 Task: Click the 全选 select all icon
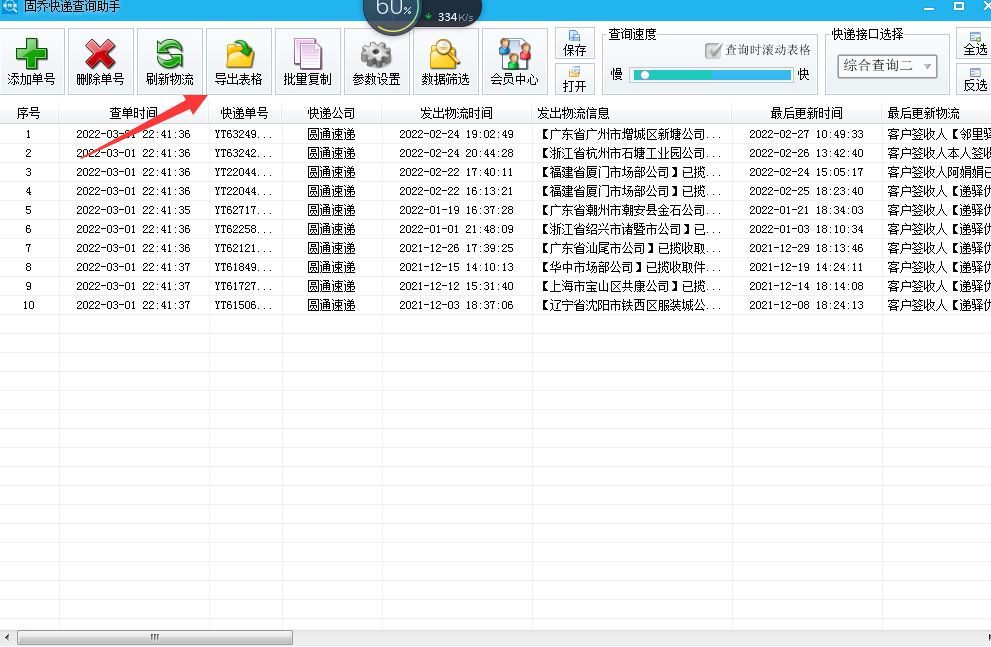pyautogui.click(x=975, y=45)
